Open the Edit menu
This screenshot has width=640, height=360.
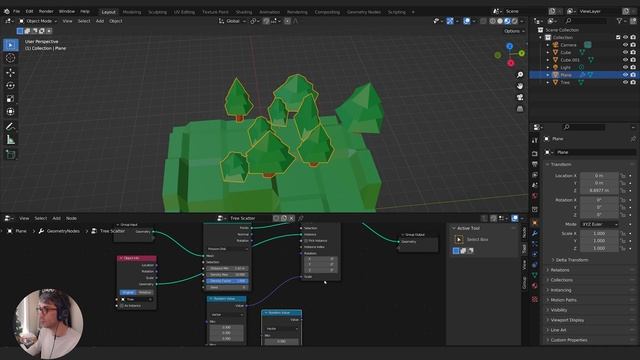29,11
